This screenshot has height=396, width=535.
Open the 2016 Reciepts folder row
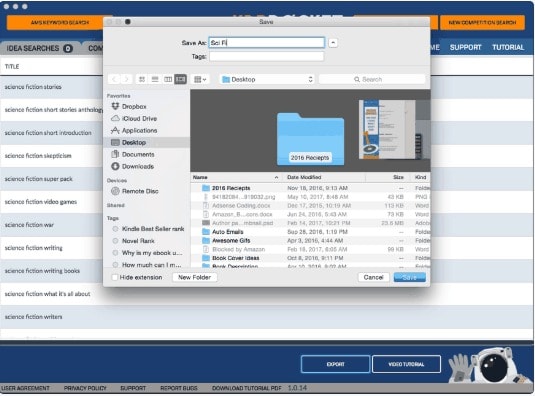310,188
